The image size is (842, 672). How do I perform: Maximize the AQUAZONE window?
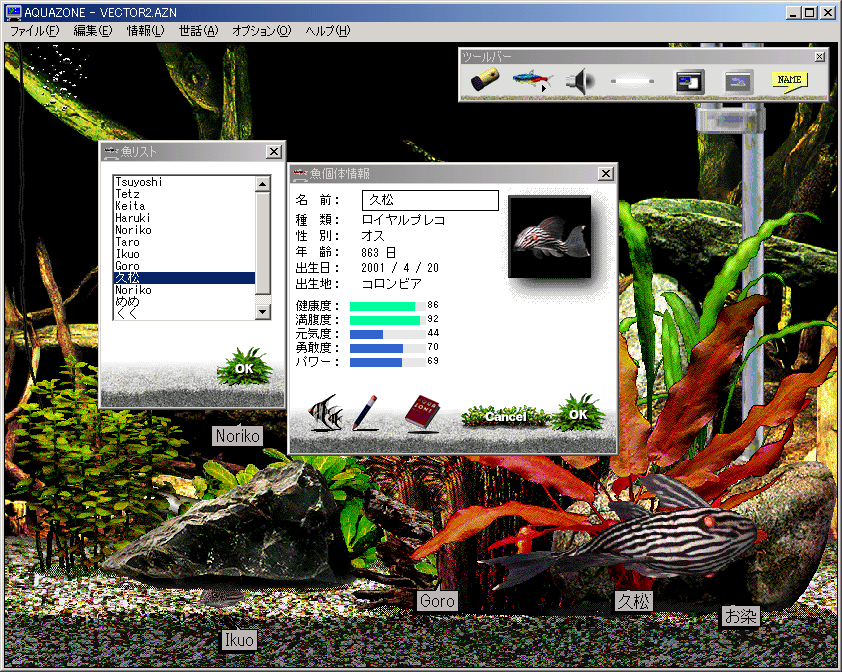point(810,12)
